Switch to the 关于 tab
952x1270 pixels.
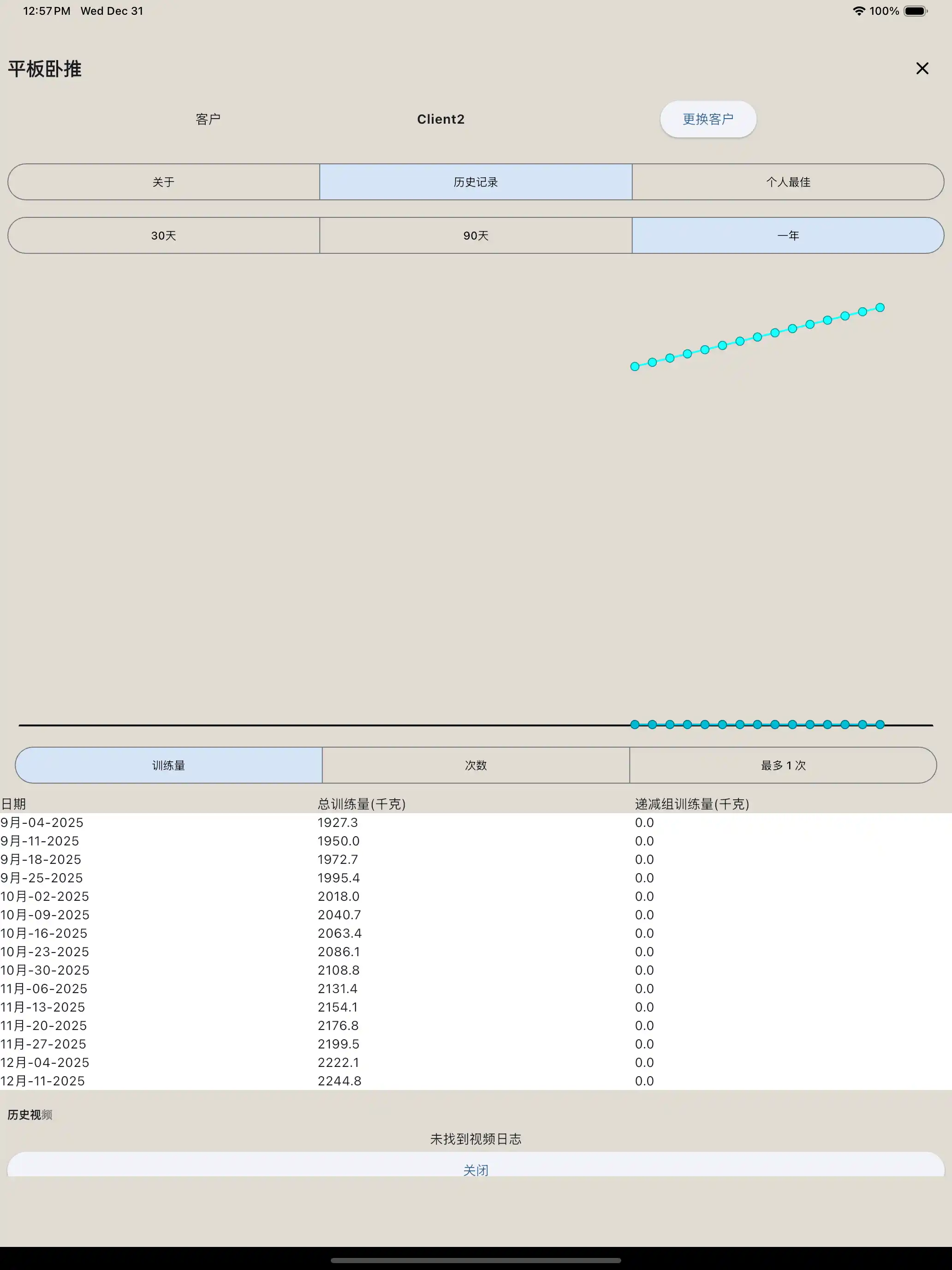click(x=164, y=182)
